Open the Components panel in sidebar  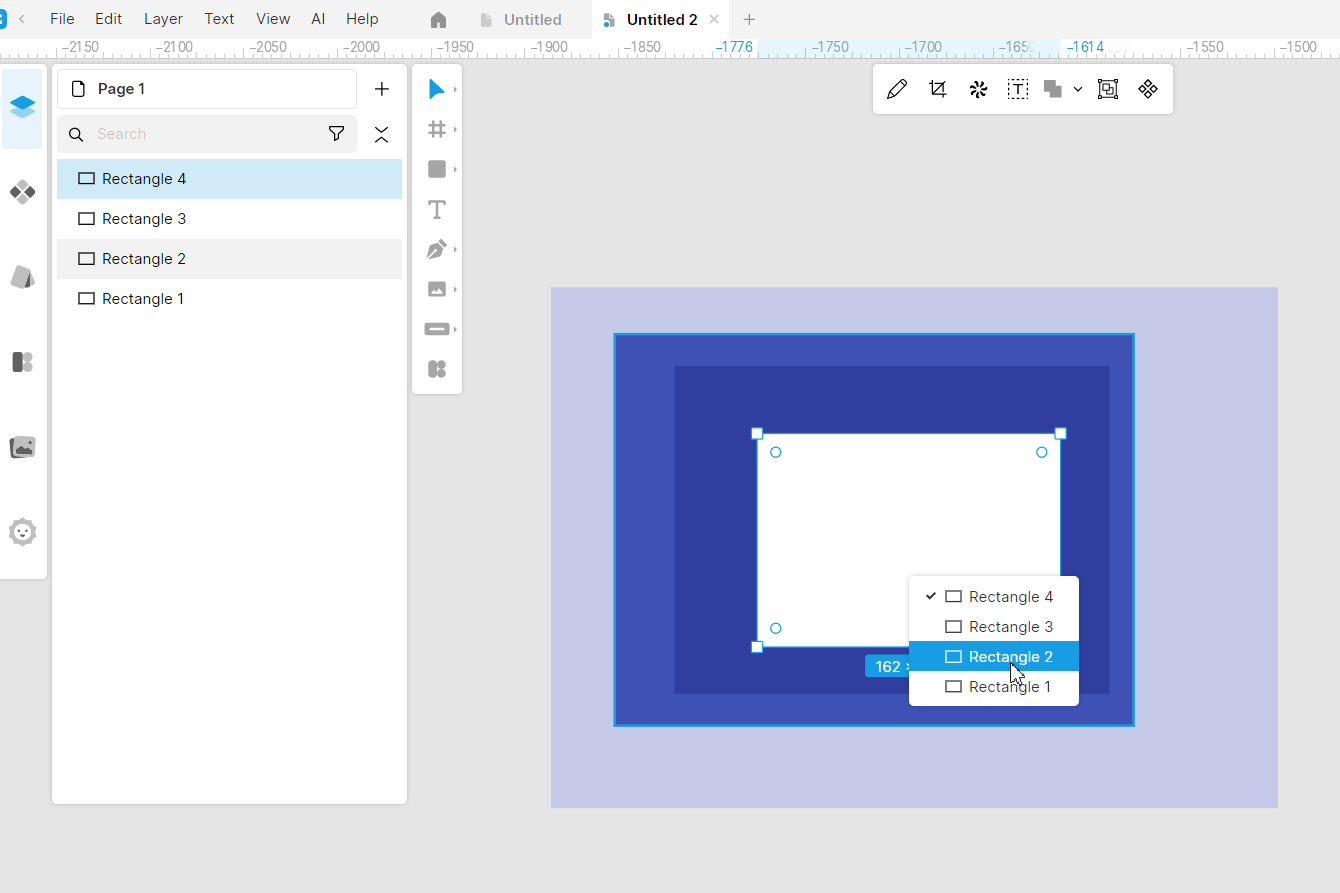pyautogui.click(x=22, y=192)
